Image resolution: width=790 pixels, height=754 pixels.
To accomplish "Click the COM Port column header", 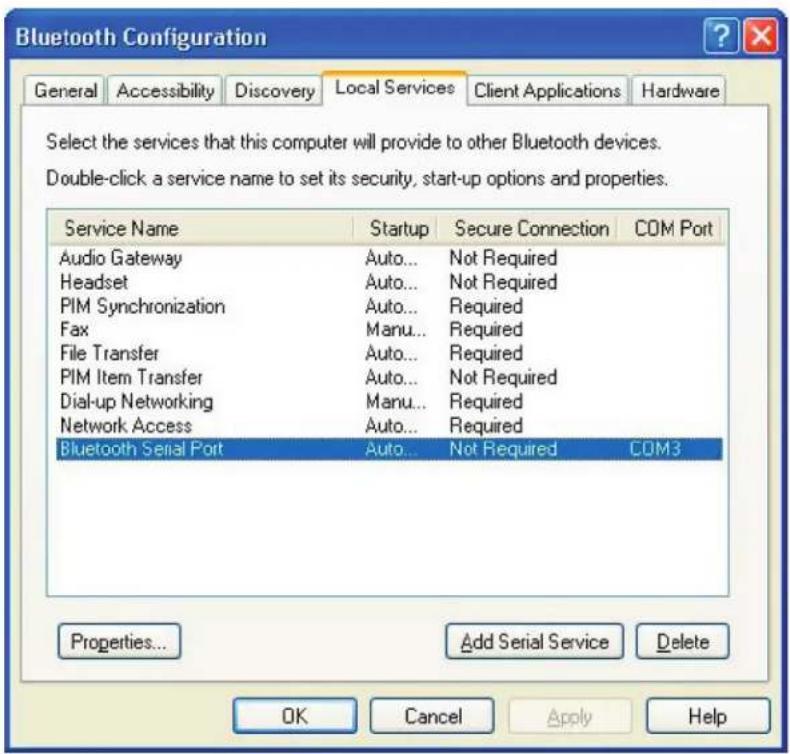I will (x=670, y=229).
